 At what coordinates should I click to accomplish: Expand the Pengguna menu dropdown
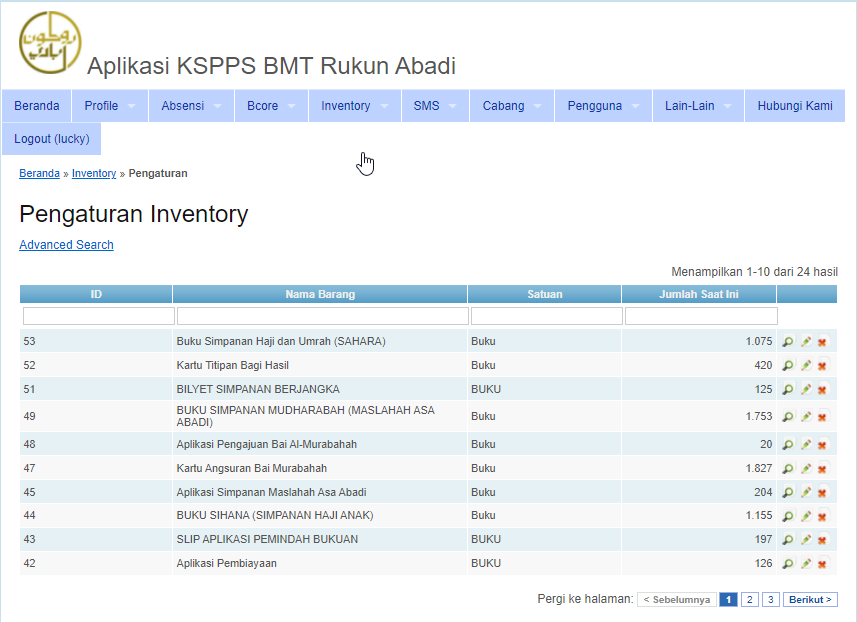(603, 105)
